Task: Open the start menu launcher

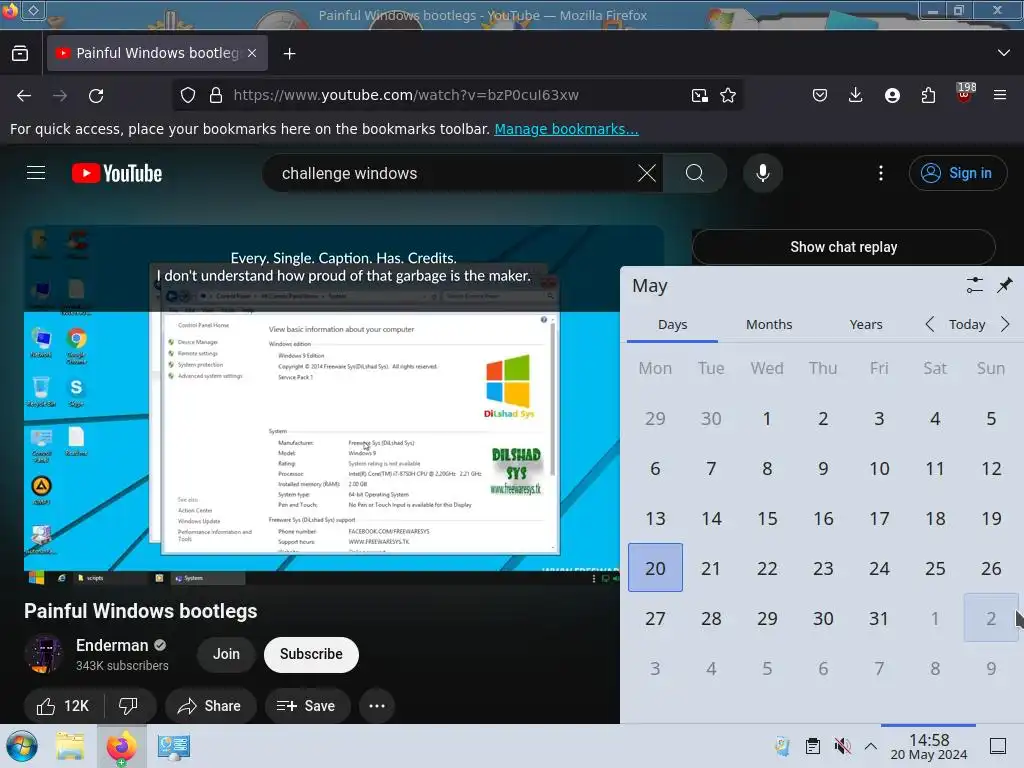Action: coord(22,746)
